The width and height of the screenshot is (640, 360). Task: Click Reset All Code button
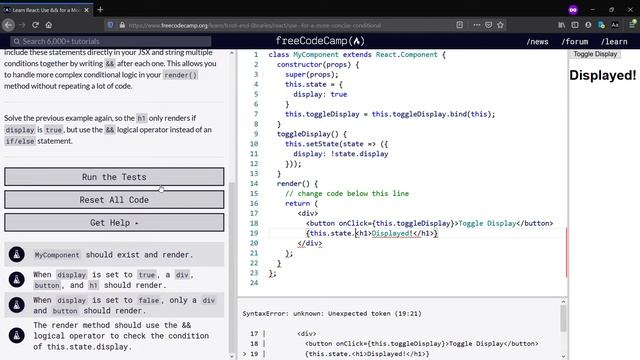(114, 200)
